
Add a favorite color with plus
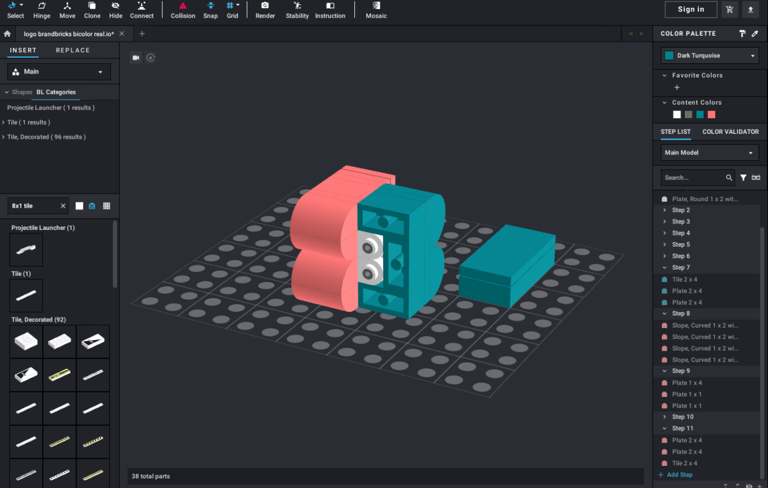pyautogui.click(x=677, y=88)
